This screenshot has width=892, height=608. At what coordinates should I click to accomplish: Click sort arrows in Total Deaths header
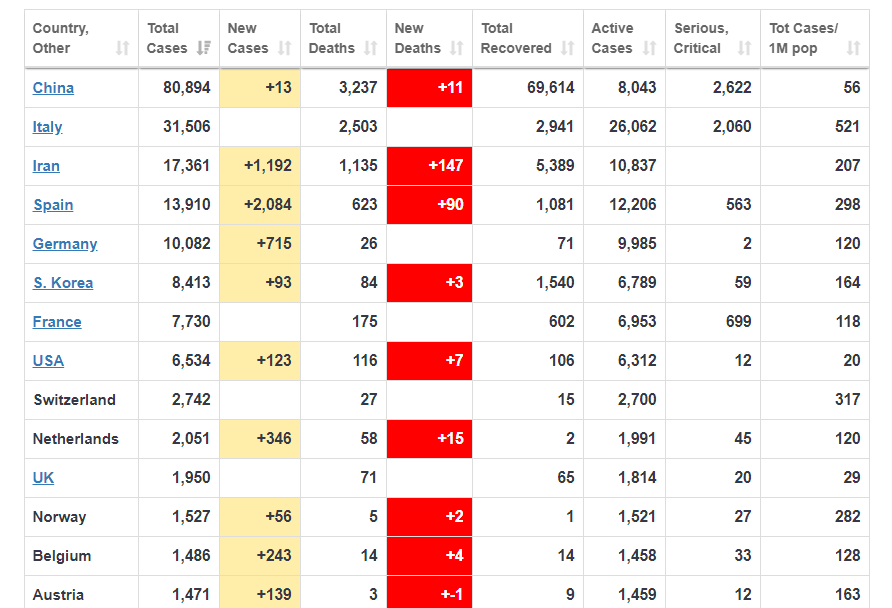[371, 48]
